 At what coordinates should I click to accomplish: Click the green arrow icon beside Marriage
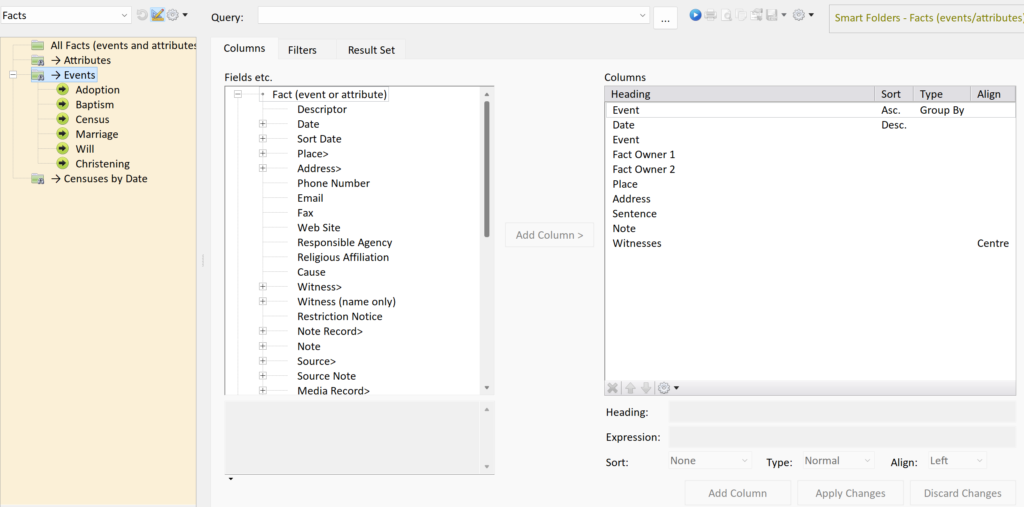(x=63, y=134)
